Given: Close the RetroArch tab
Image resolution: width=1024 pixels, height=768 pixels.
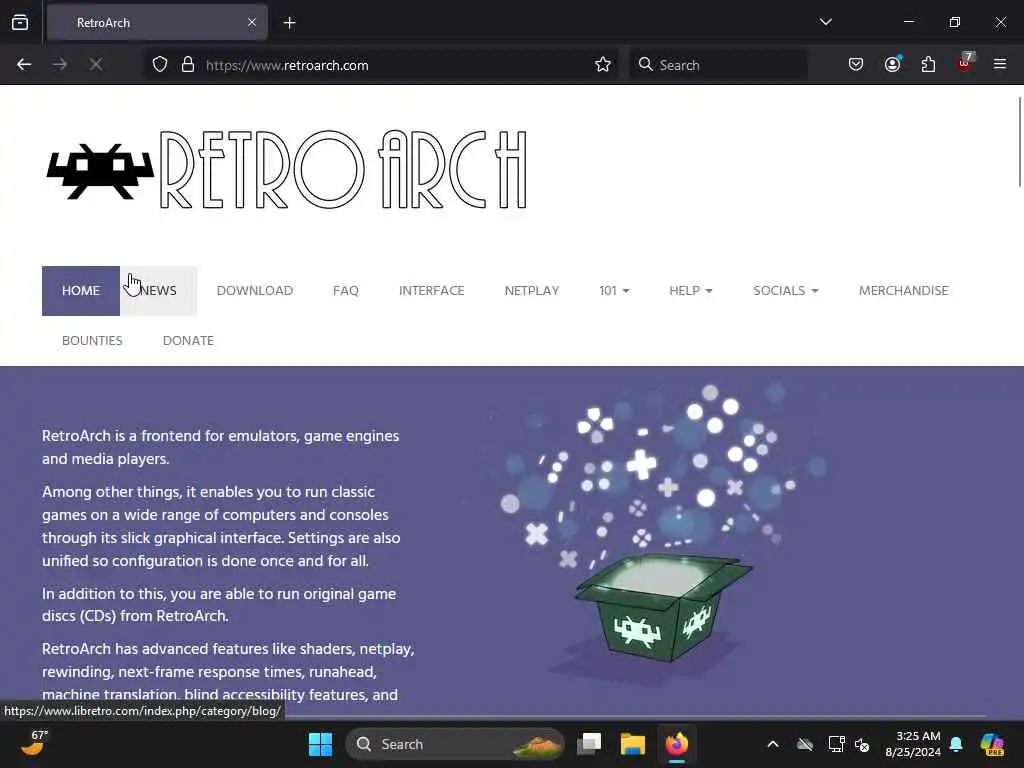Looking at the screenshot, I should pyautogui.click(x=252, y=22).
